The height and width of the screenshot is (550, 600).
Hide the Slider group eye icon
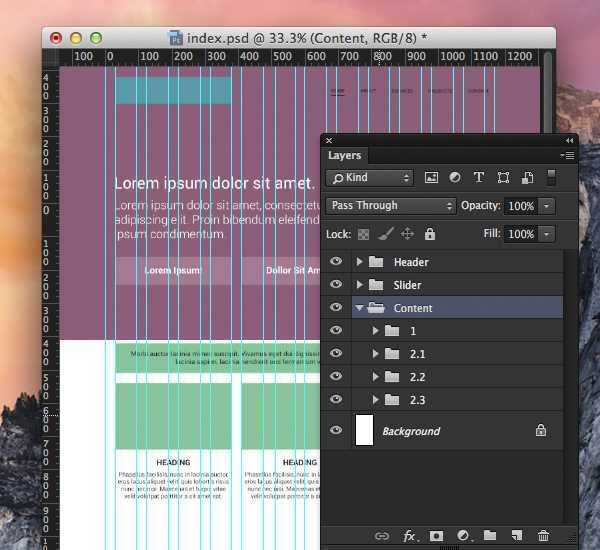click(x=336, y=285)
